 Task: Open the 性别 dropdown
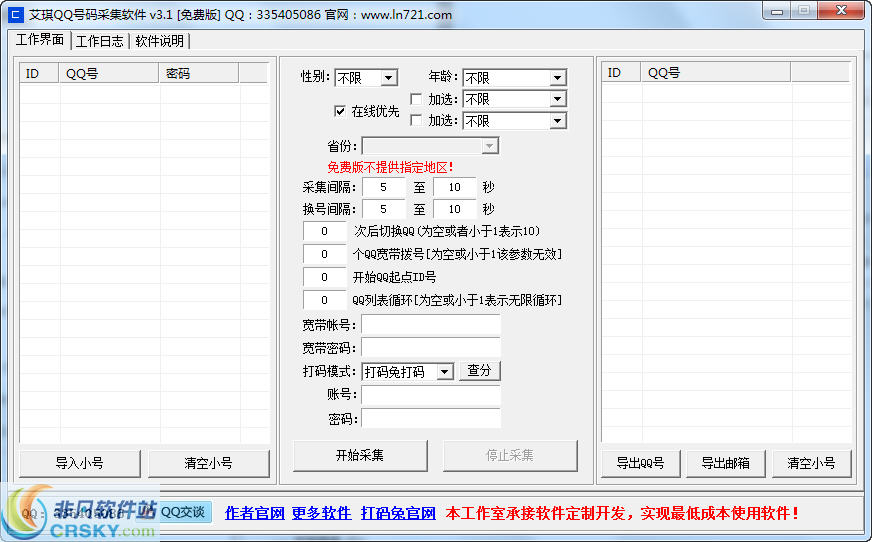coord(366,78)
